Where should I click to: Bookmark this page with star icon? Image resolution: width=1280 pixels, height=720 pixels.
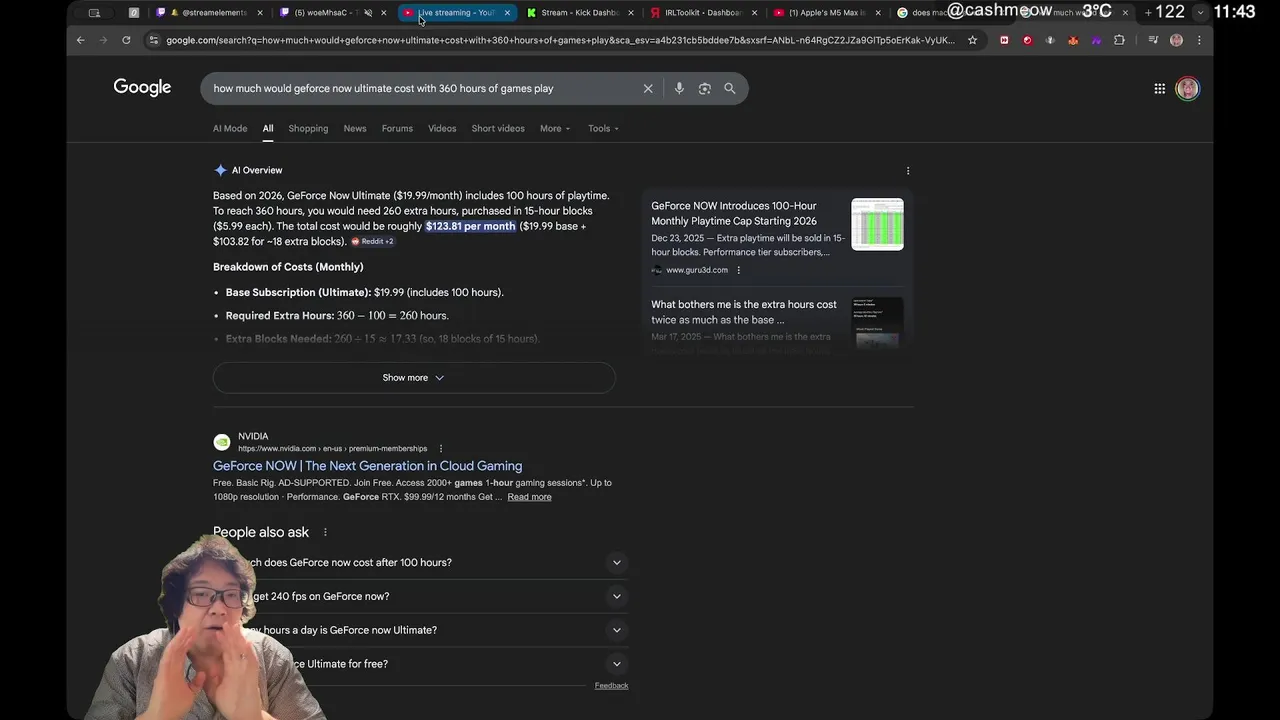tap(972, 40)
